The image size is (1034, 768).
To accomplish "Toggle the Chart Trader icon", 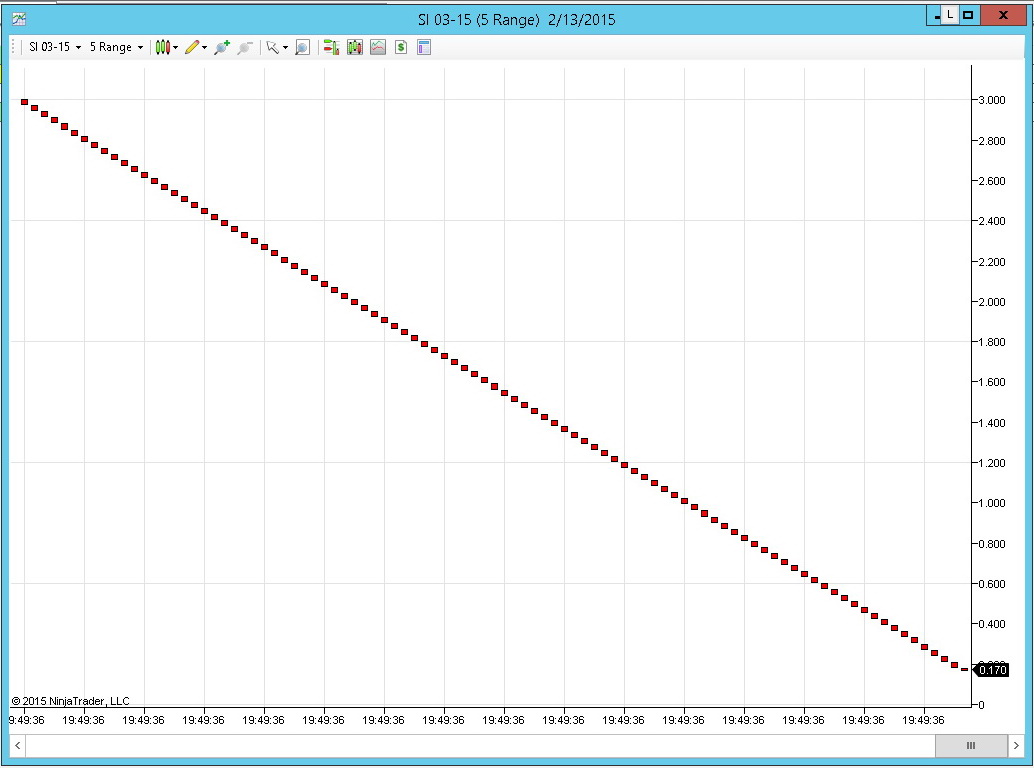I will click(331, 47).
